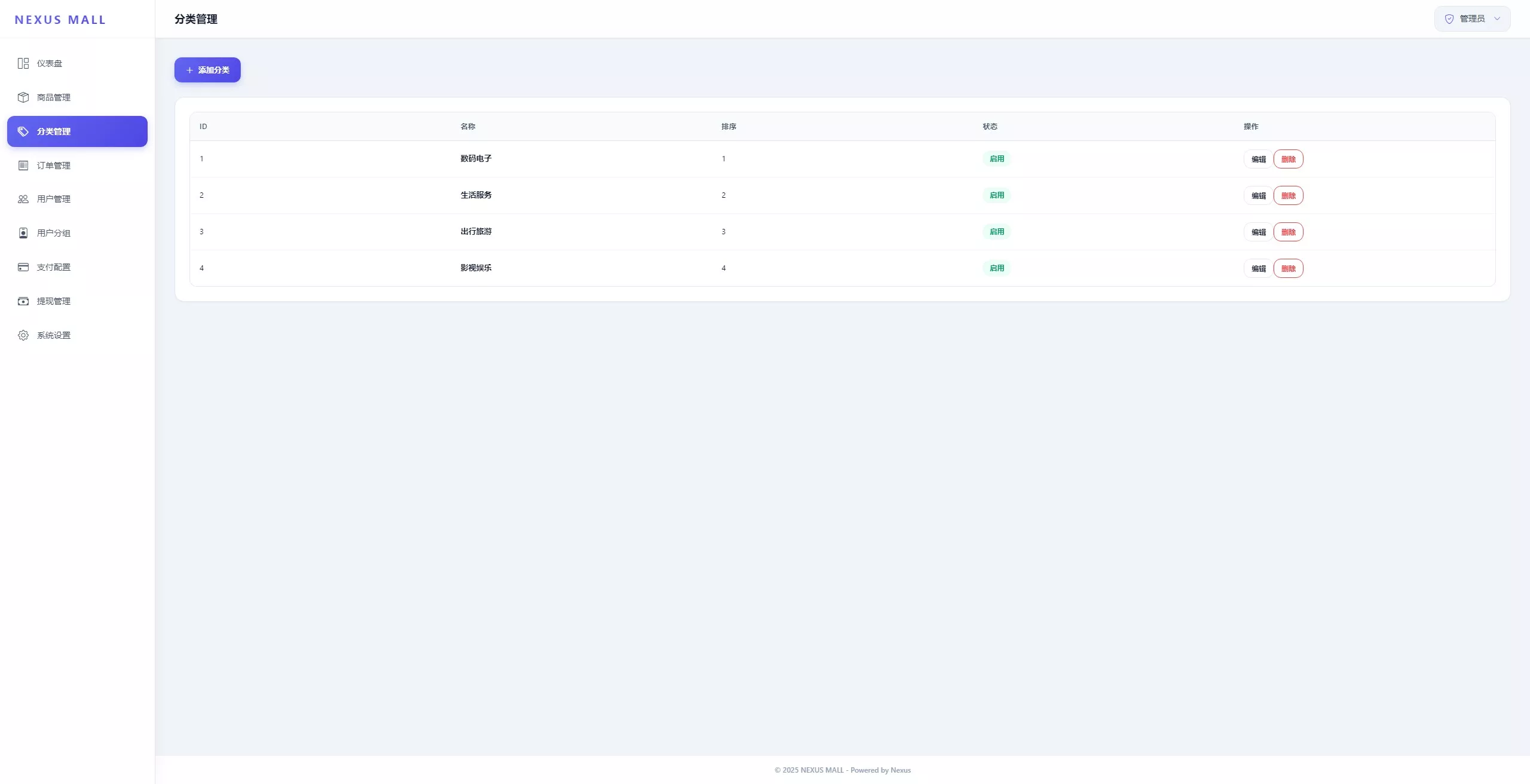Image resolution: width=1530 pixels, height=784 pixels.
Task: Click the dashboard grid icon in sidebar
Action: point(23,63)
